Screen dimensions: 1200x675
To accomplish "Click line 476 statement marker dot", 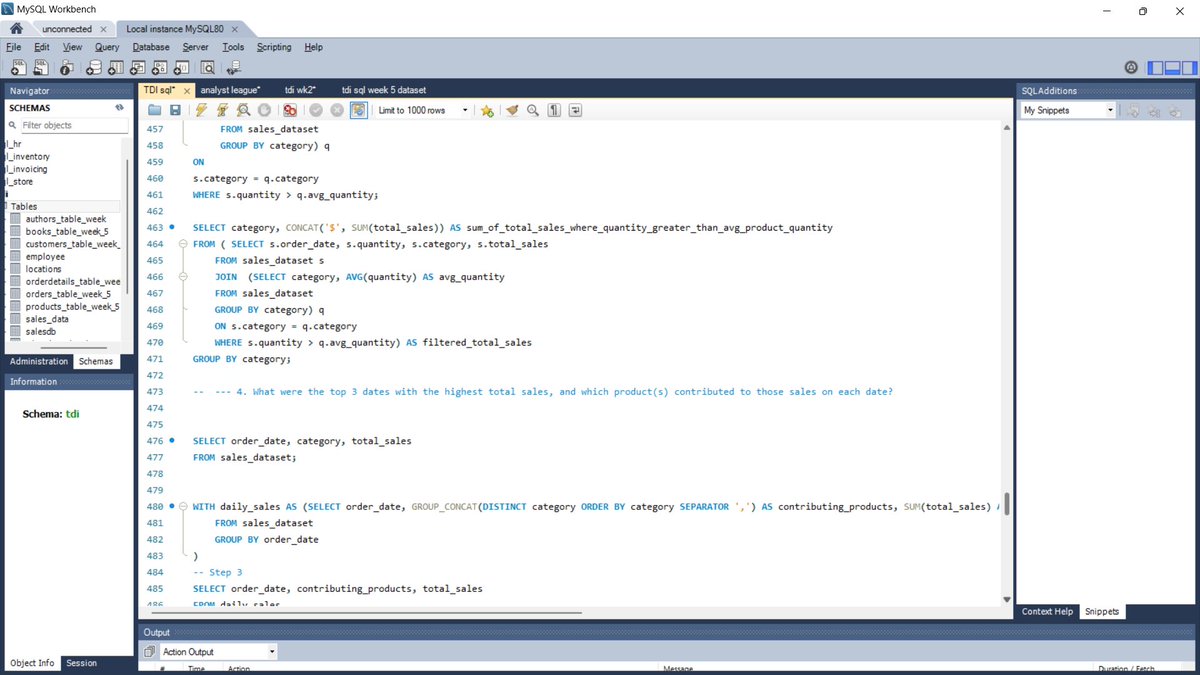I will tap(173, 440).
